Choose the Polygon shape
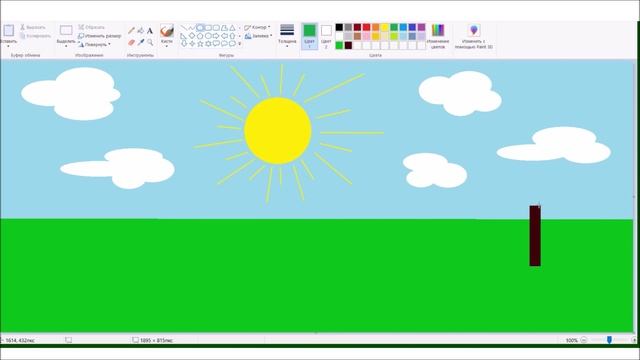640x360 pixels. pyautogui.click(x=224, y=28)
